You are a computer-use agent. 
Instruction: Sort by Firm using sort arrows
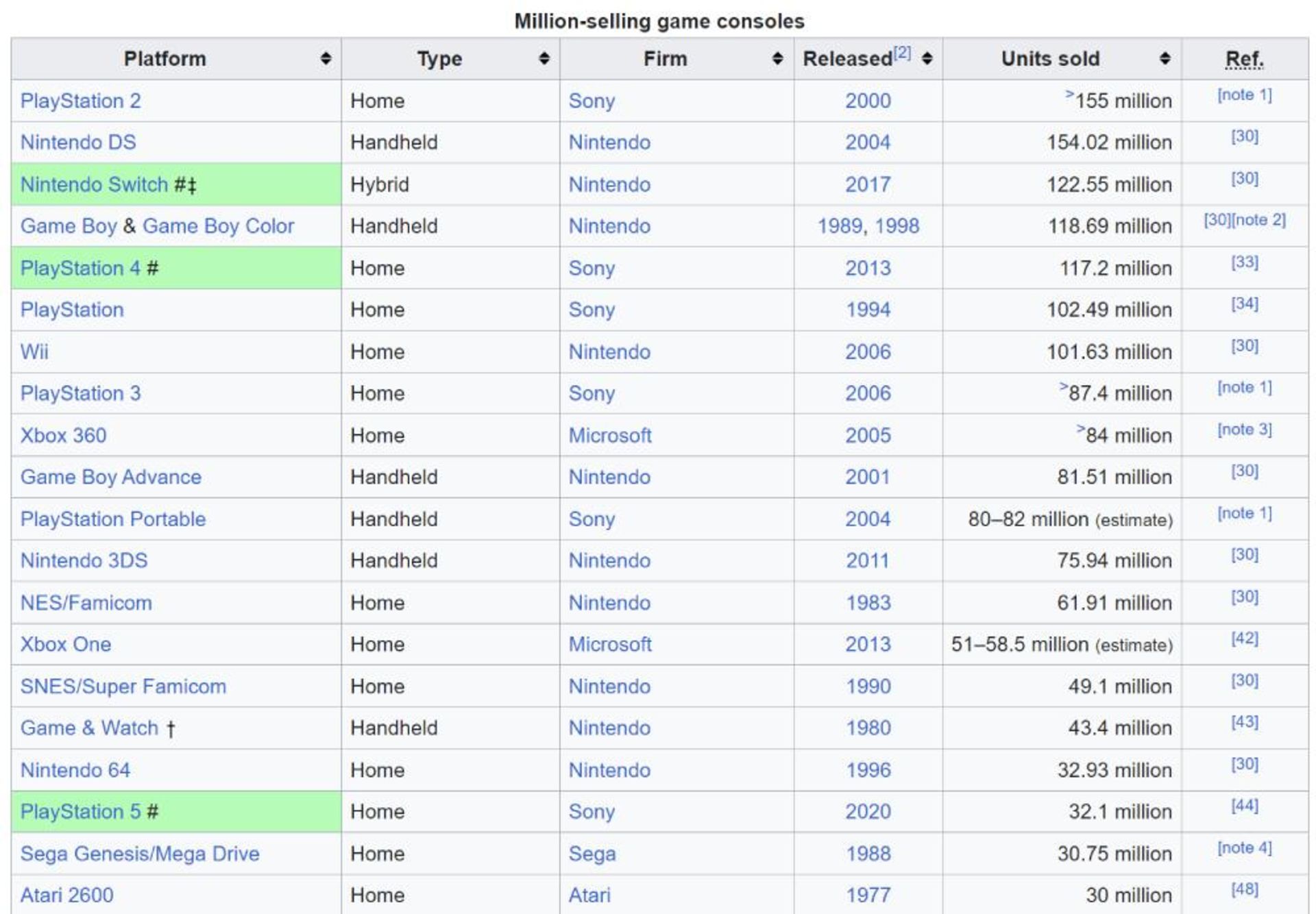(x=777, y=59)
